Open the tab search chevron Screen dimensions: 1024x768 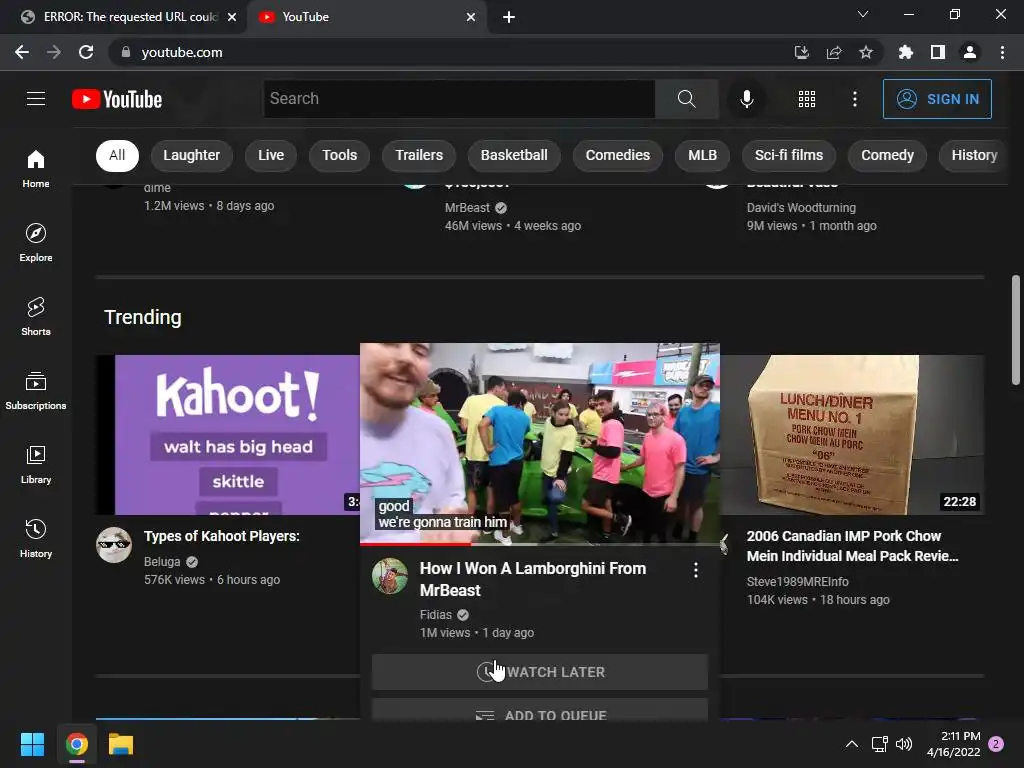863,14
